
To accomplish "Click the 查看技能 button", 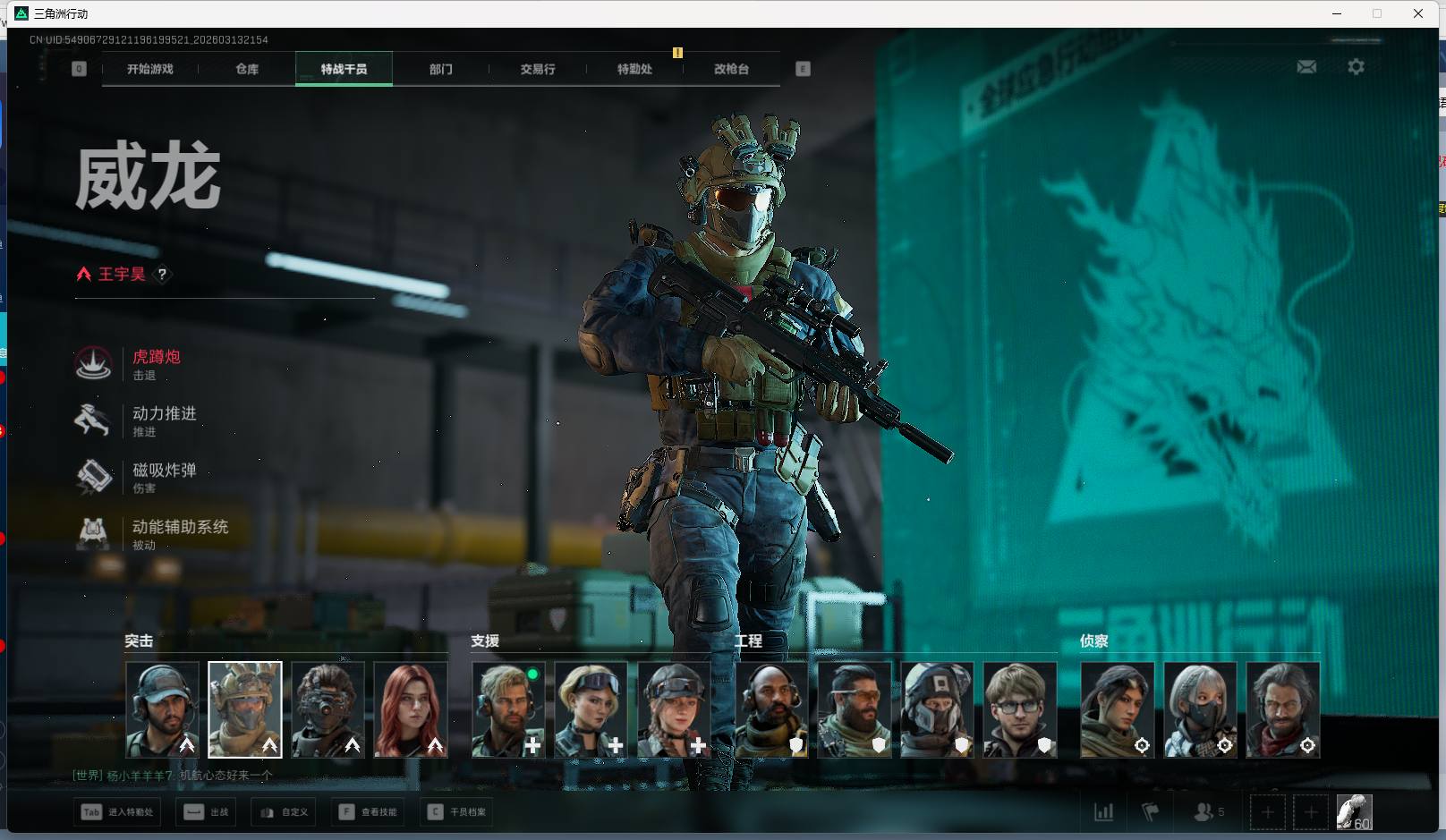I will click(368, 812).
